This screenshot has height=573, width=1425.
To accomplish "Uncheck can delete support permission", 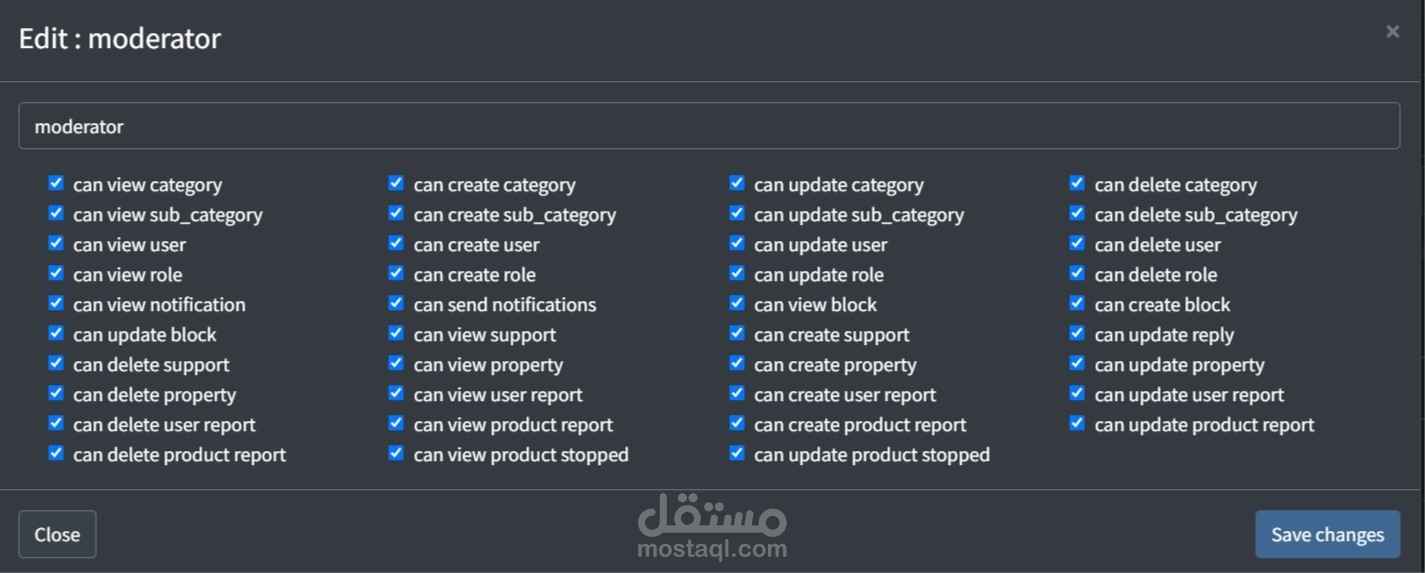I will pyautogui.click(x=56, y=363).
